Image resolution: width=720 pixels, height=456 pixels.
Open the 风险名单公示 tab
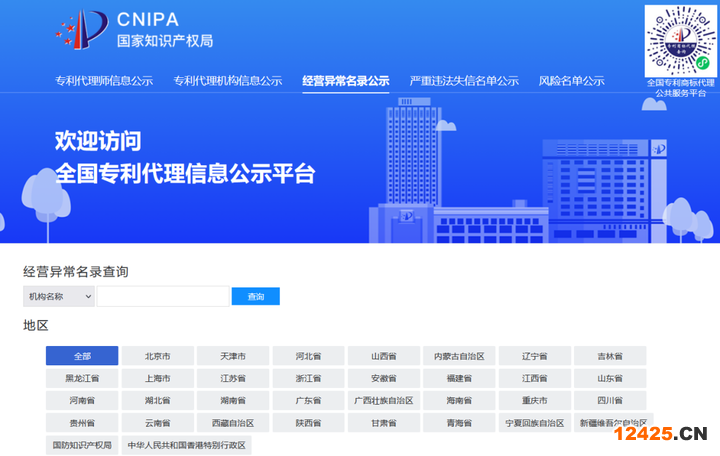[571, 81]
